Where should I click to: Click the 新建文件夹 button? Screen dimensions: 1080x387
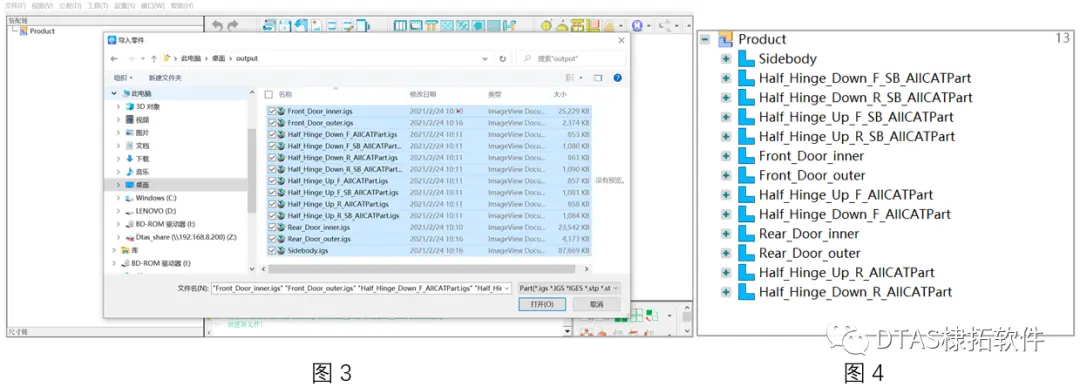coord(165,78)
